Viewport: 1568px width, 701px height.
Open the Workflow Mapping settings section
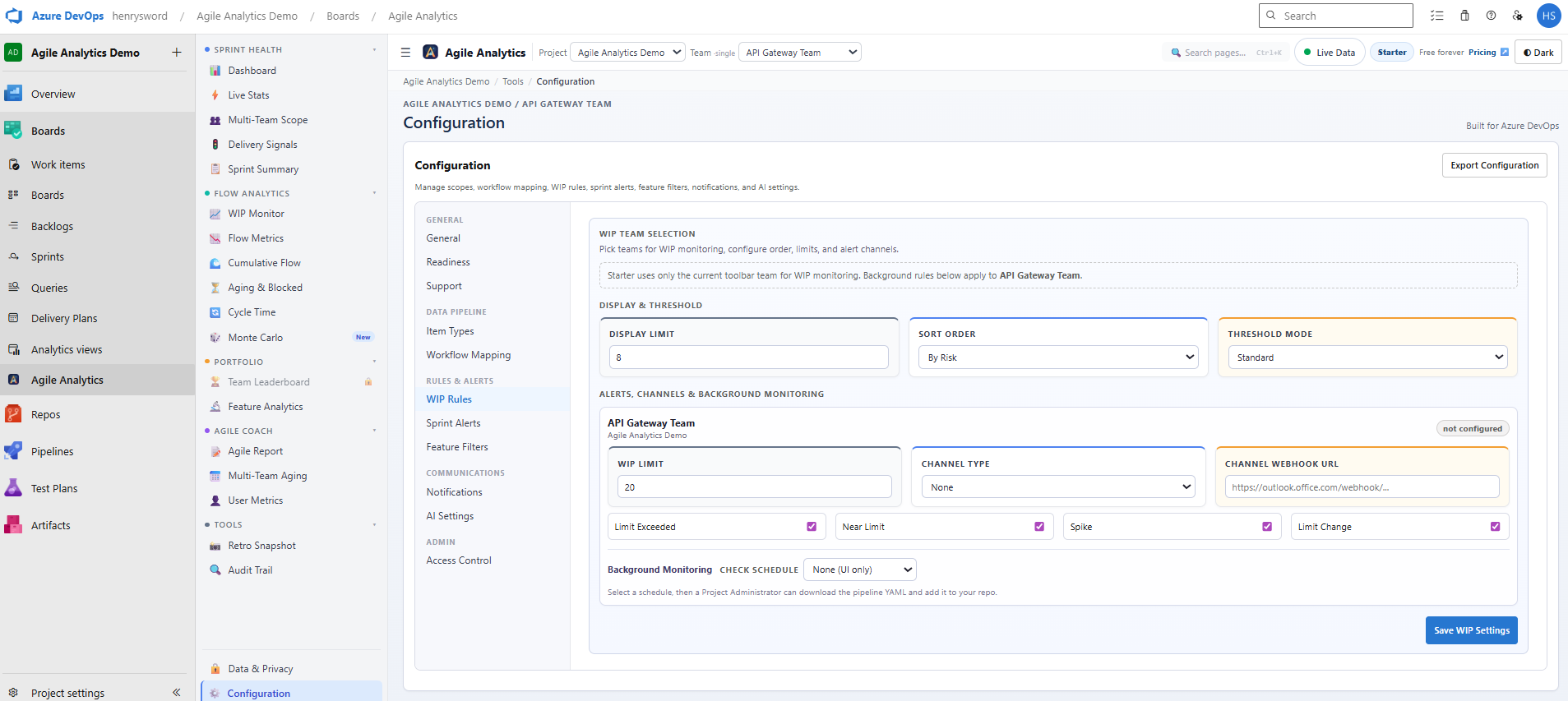tap(468, 355)
